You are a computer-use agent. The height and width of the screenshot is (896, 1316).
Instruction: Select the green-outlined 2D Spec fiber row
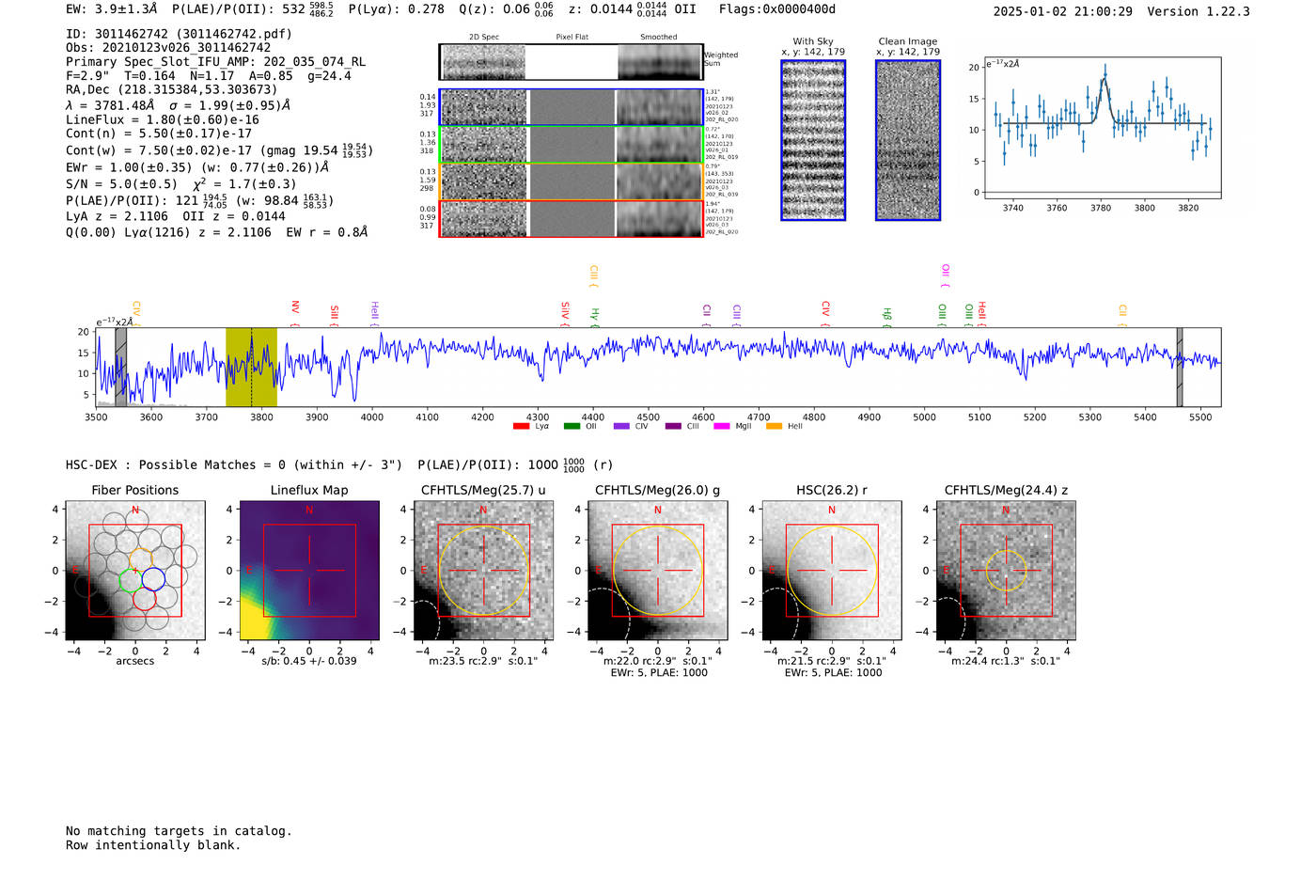[x=571, y=145]
